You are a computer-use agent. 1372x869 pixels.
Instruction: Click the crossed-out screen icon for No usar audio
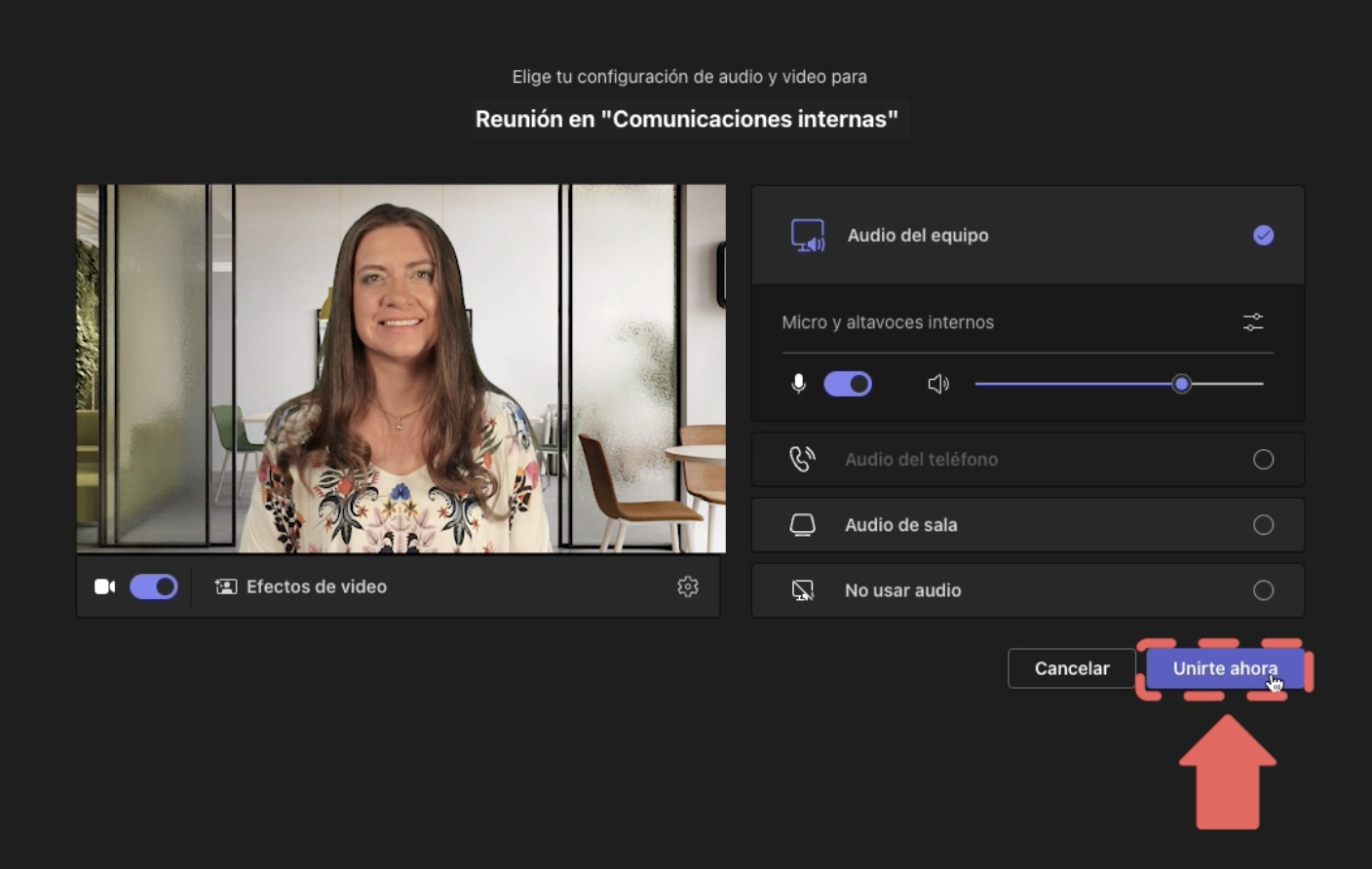point(801,589)
